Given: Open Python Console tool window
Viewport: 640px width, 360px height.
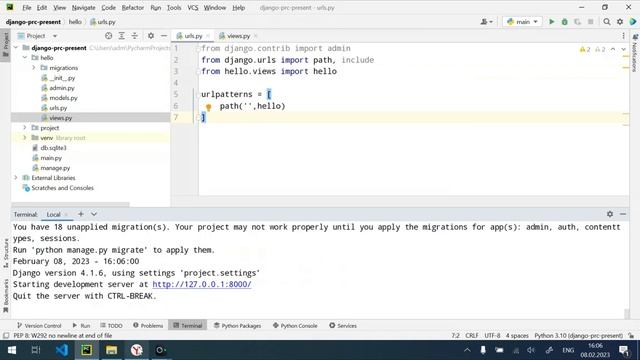Looking at the screenshot, I should pyautogui.click(x=295, y=325).
